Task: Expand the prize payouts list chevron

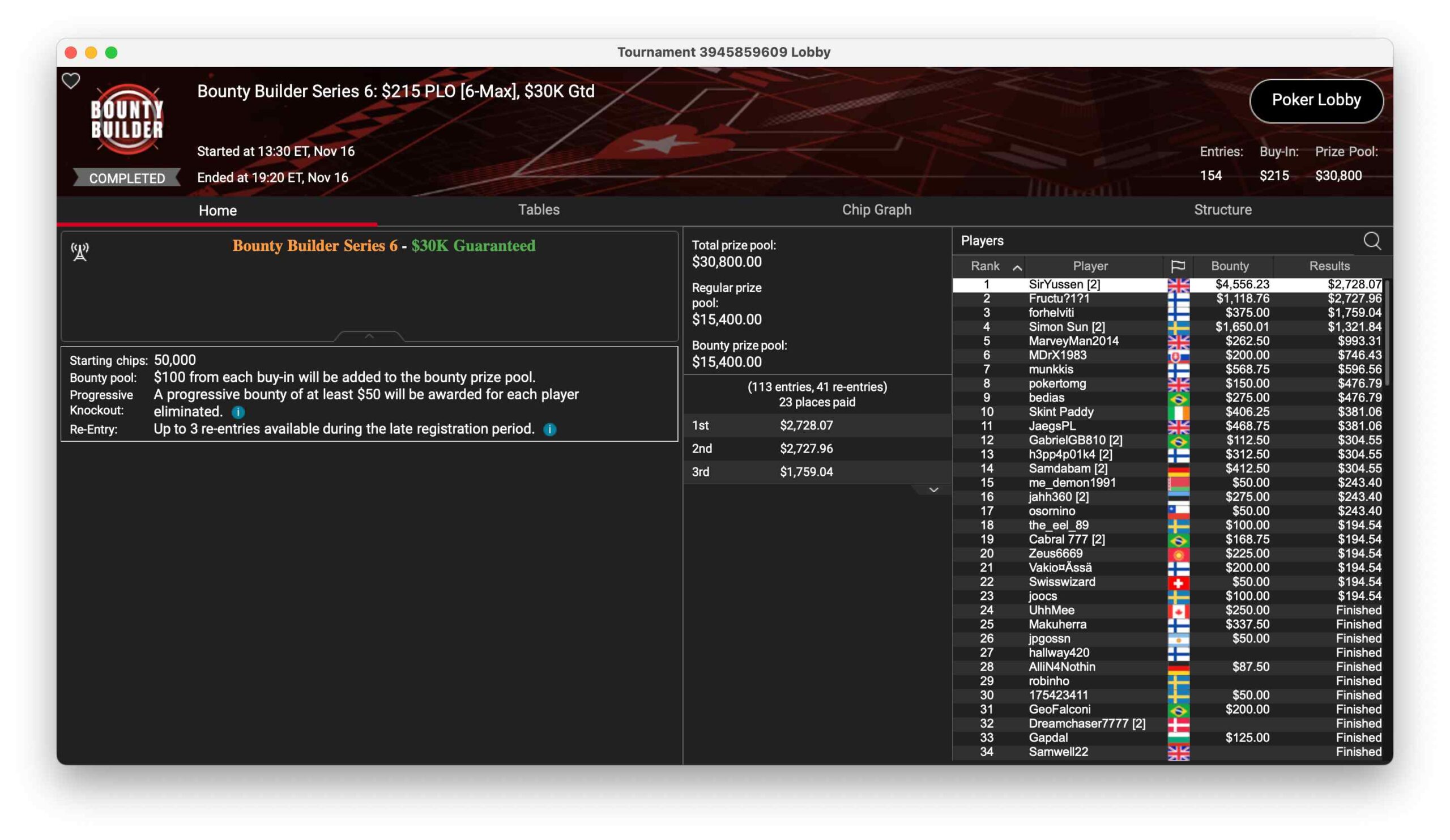Action: tap(933, 489)
